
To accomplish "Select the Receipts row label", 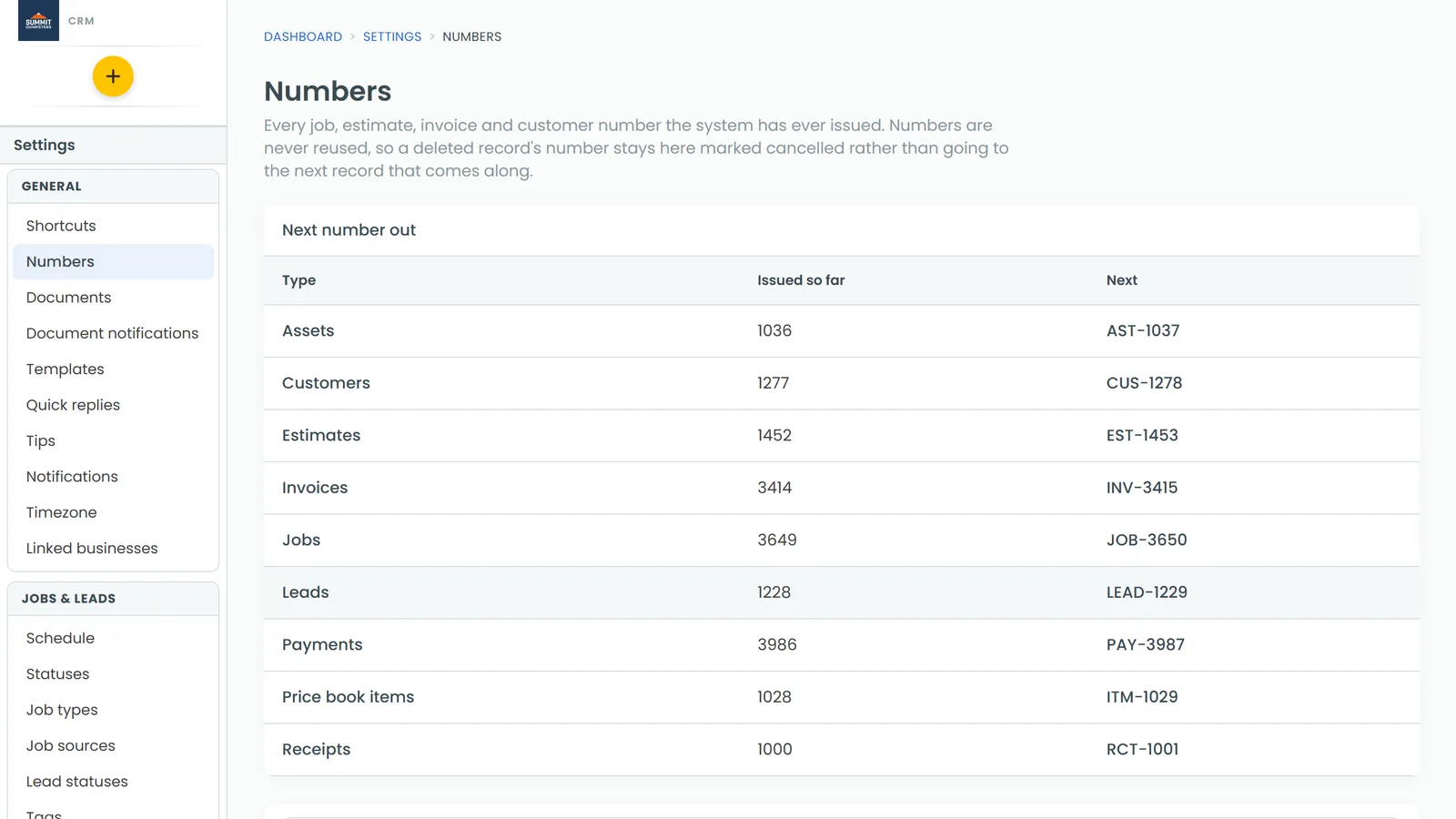I will point(316,749).
